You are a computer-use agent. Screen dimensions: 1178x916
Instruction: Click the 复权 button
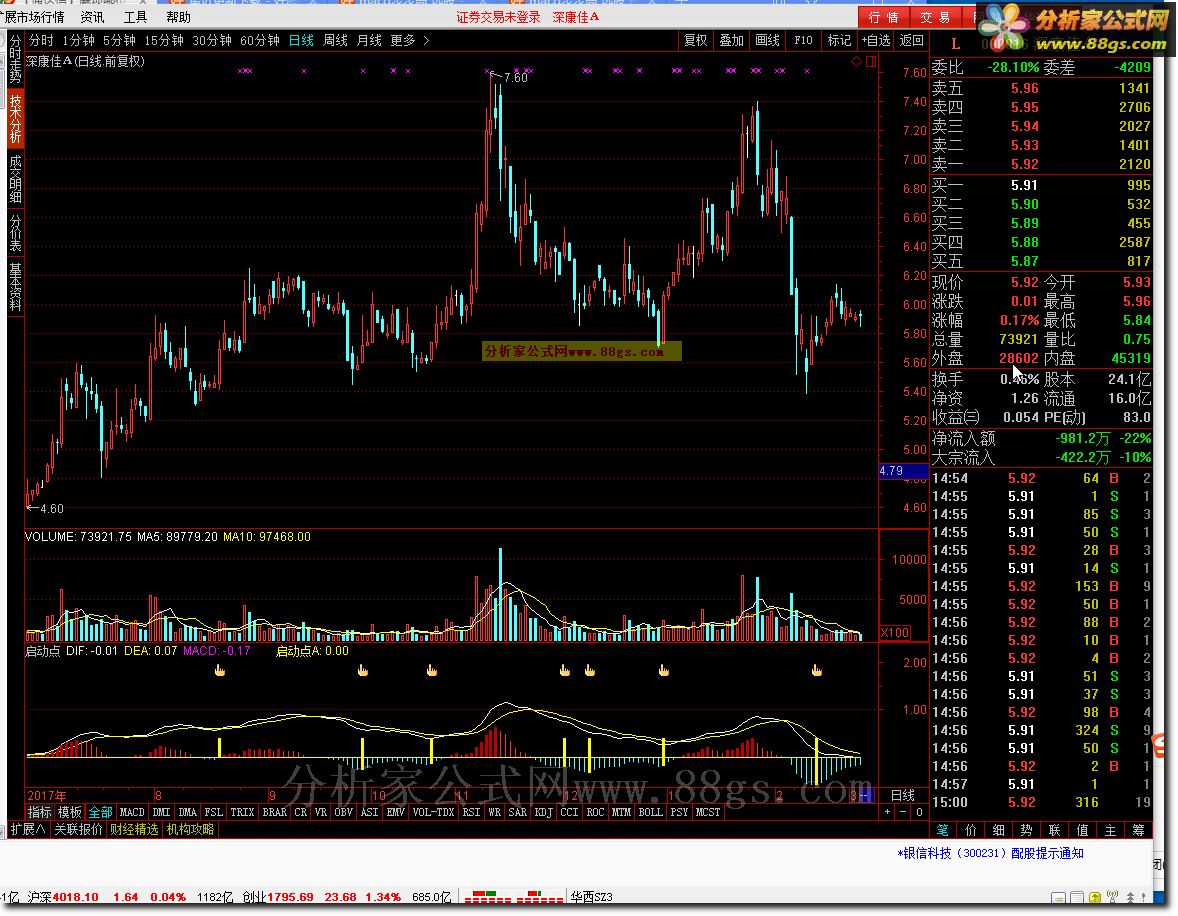pos(695,40)
